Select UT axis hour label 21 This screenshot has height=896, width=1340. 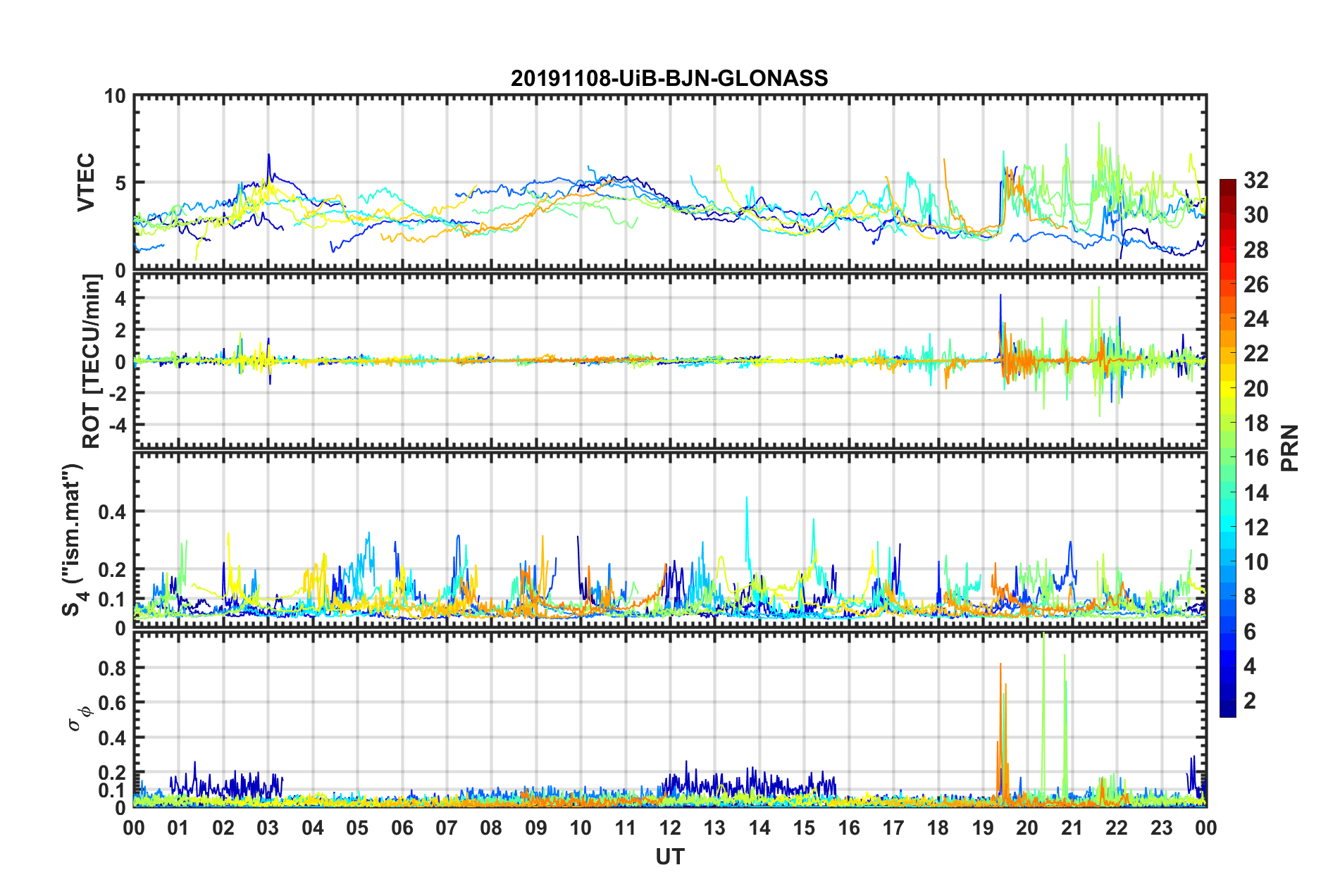pyautogui.click(x=1072, y=828)
